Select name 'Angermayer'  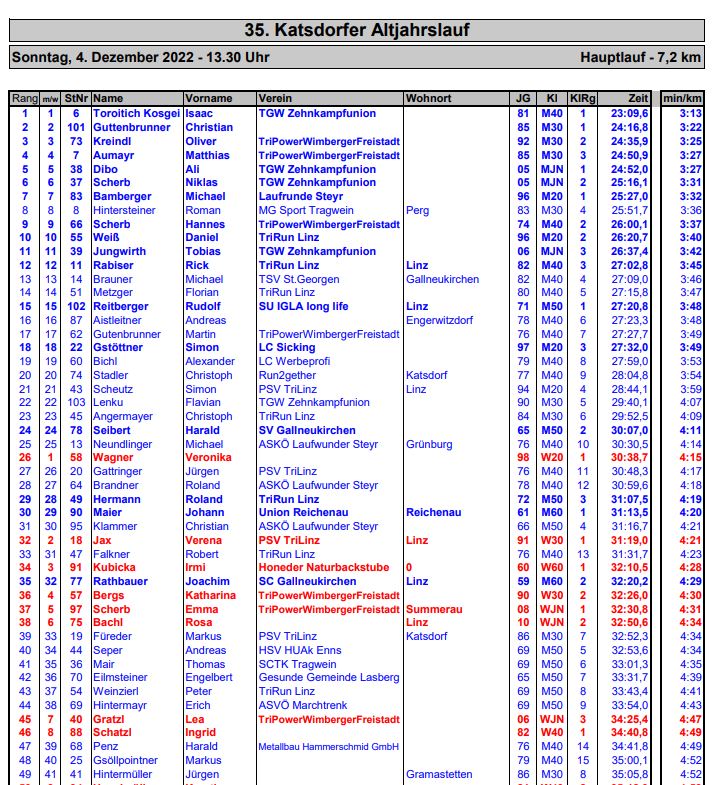pos(123,417)
